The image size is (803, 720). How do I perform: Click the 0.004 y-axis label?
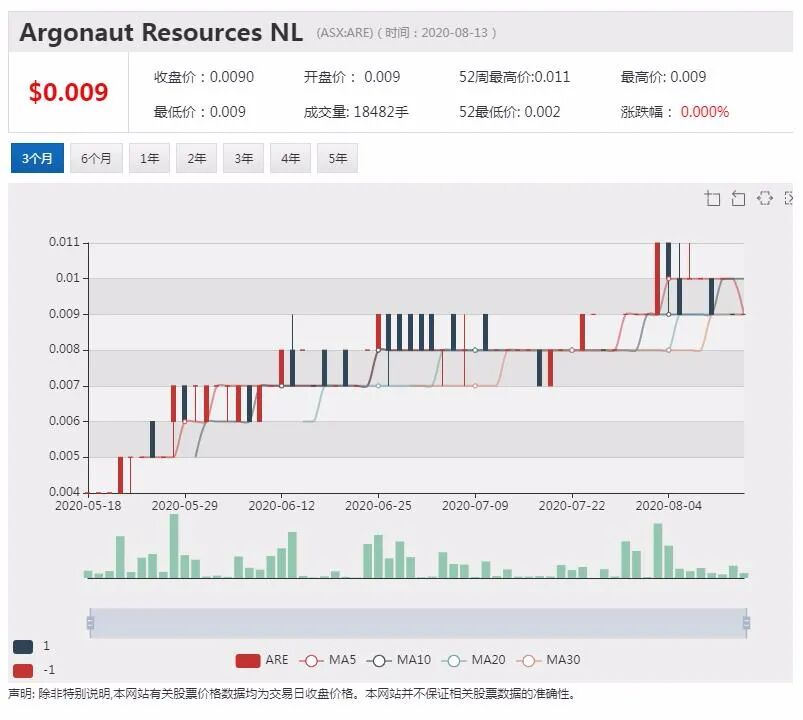coord(65,492)
